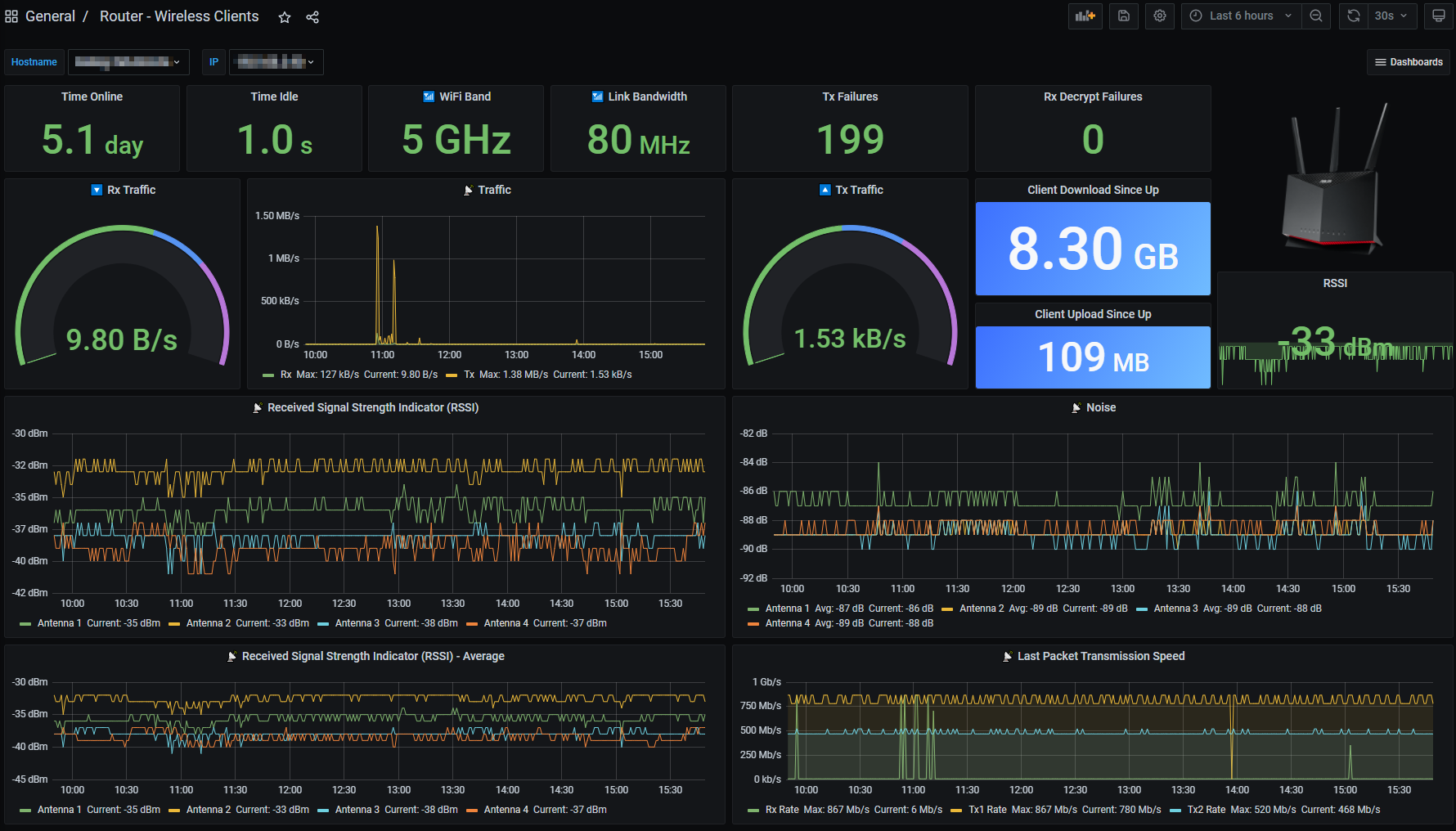Open the Hostname variable dropdown

click(x=128, y=62)
